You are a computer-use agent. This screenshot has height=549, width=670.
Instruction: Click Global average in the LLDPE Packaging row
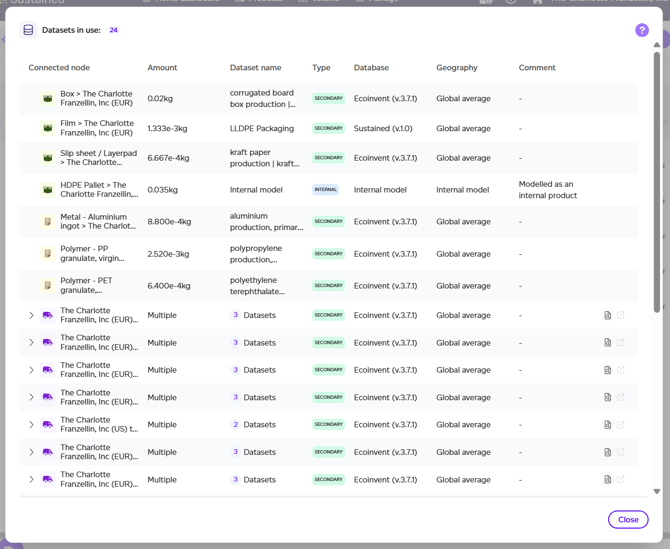pos(463,128)
